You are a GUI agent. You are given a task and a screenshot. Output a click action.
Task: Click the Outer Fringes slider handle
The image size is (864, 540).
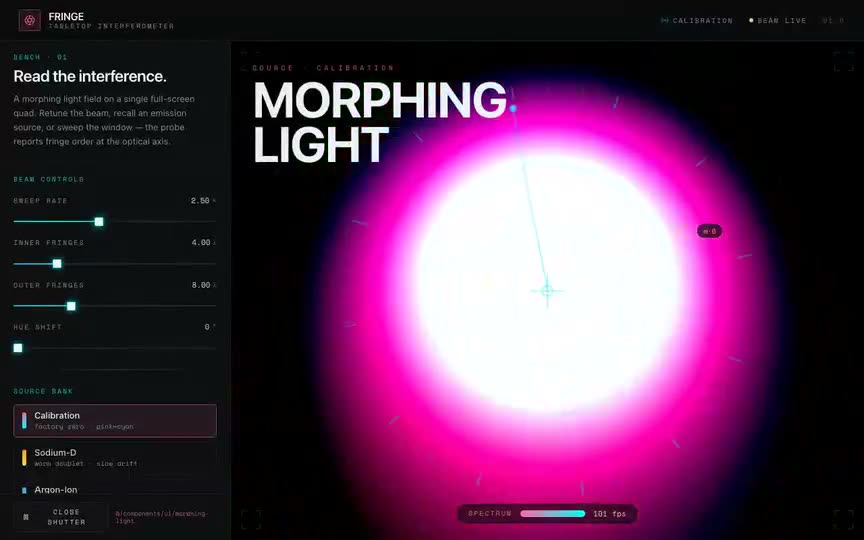pos(71,306)
